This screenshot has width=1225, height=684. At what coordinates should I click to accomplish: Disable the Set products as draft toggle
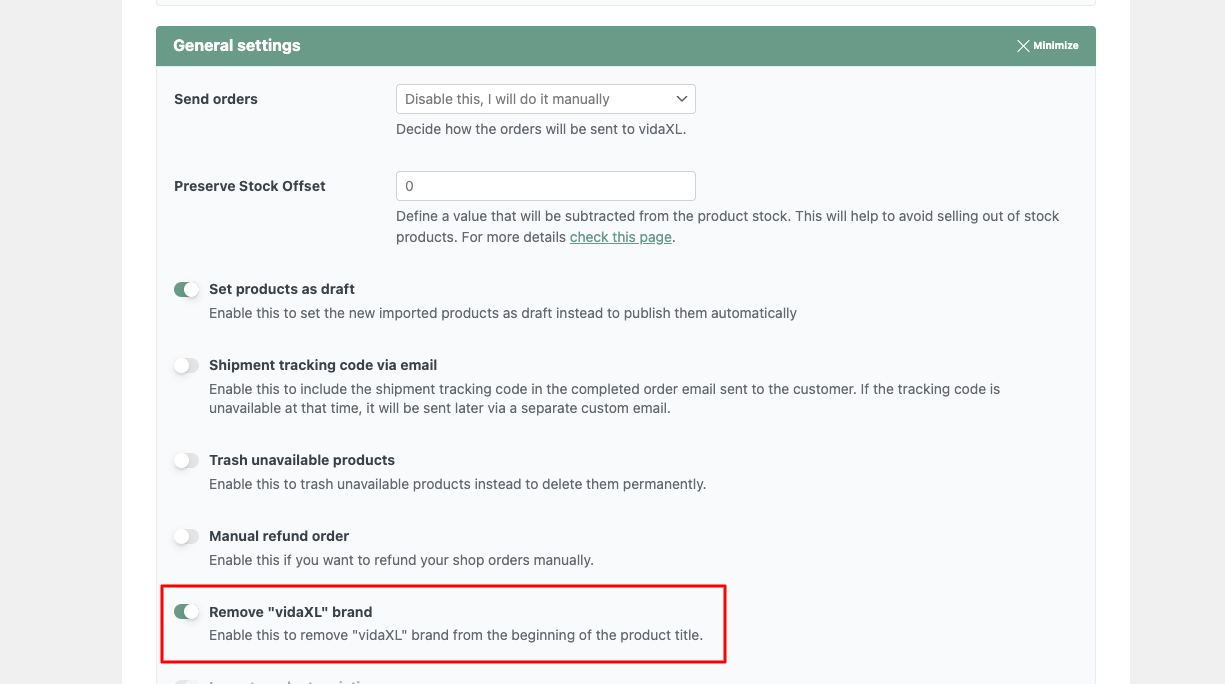[187, 289]
